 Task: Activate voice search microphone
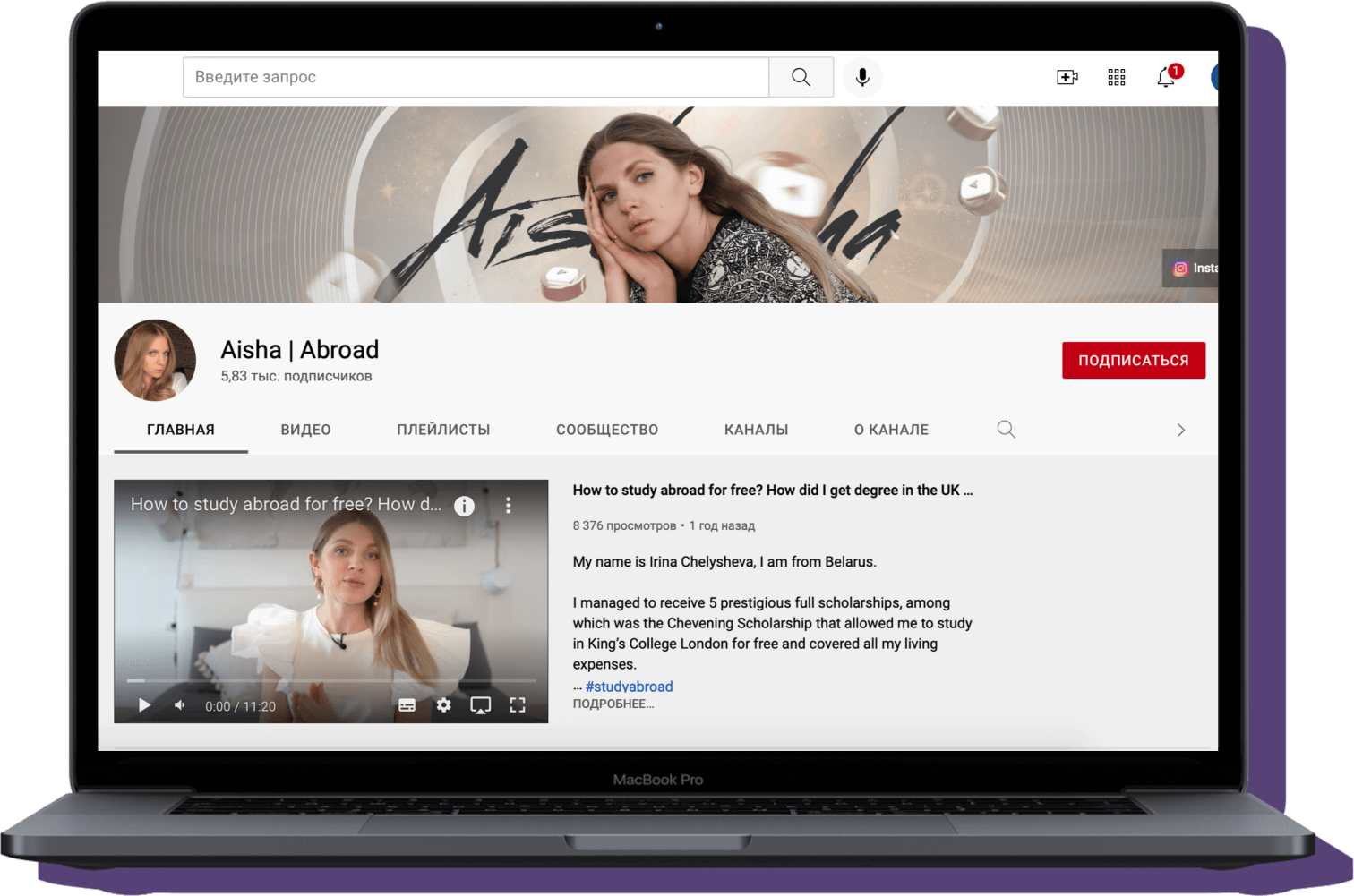point(862,77)
